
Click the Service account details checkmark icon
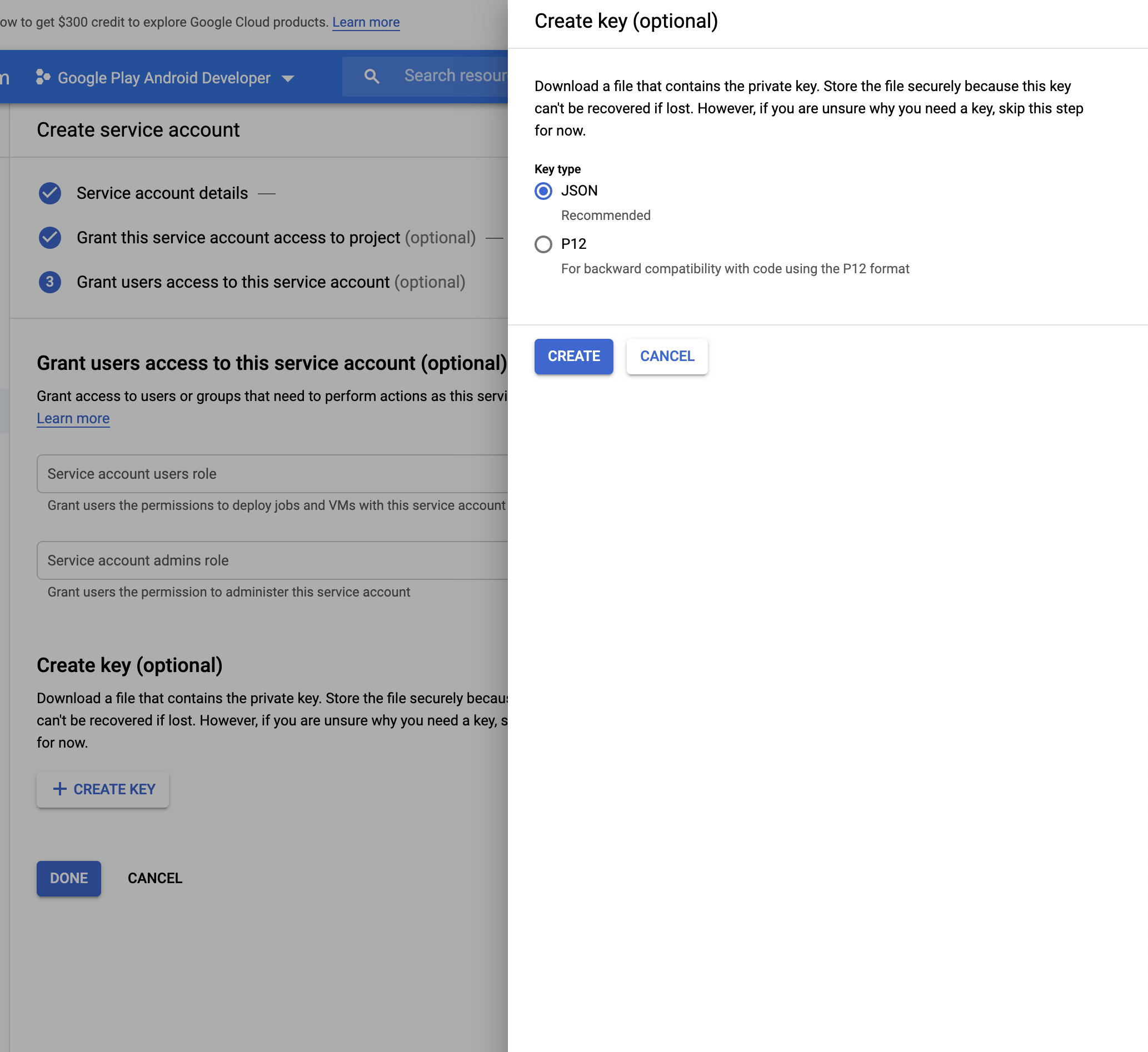point(50,193)
